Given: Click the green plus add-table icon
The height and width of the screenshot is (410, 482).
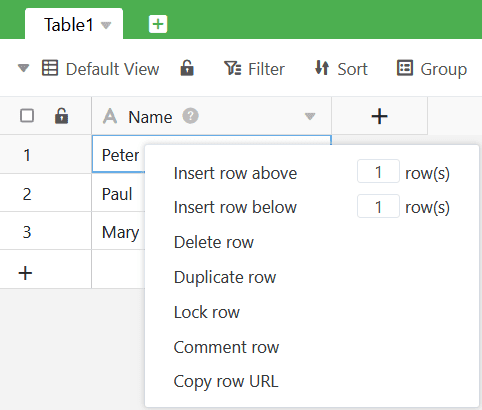Looking at the screenshot, I should pos(158,24).
